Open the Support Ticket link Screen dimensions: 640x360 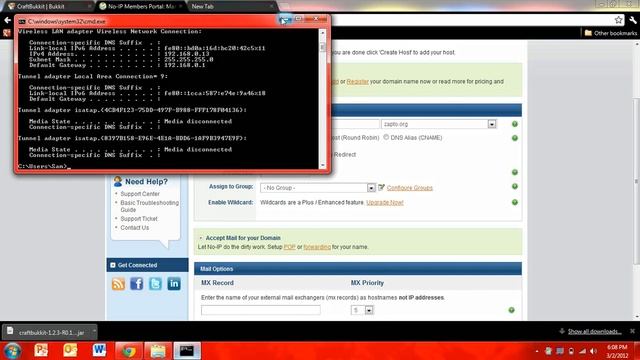pos(139,219)
